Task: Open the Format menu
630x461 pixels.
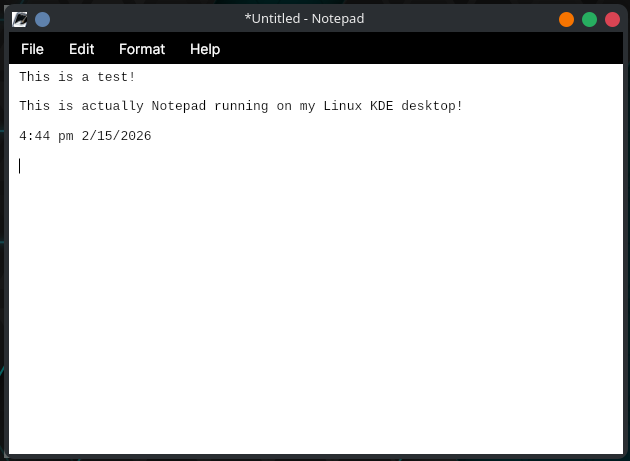Action: pyautogui.click(x=141, y=49)
